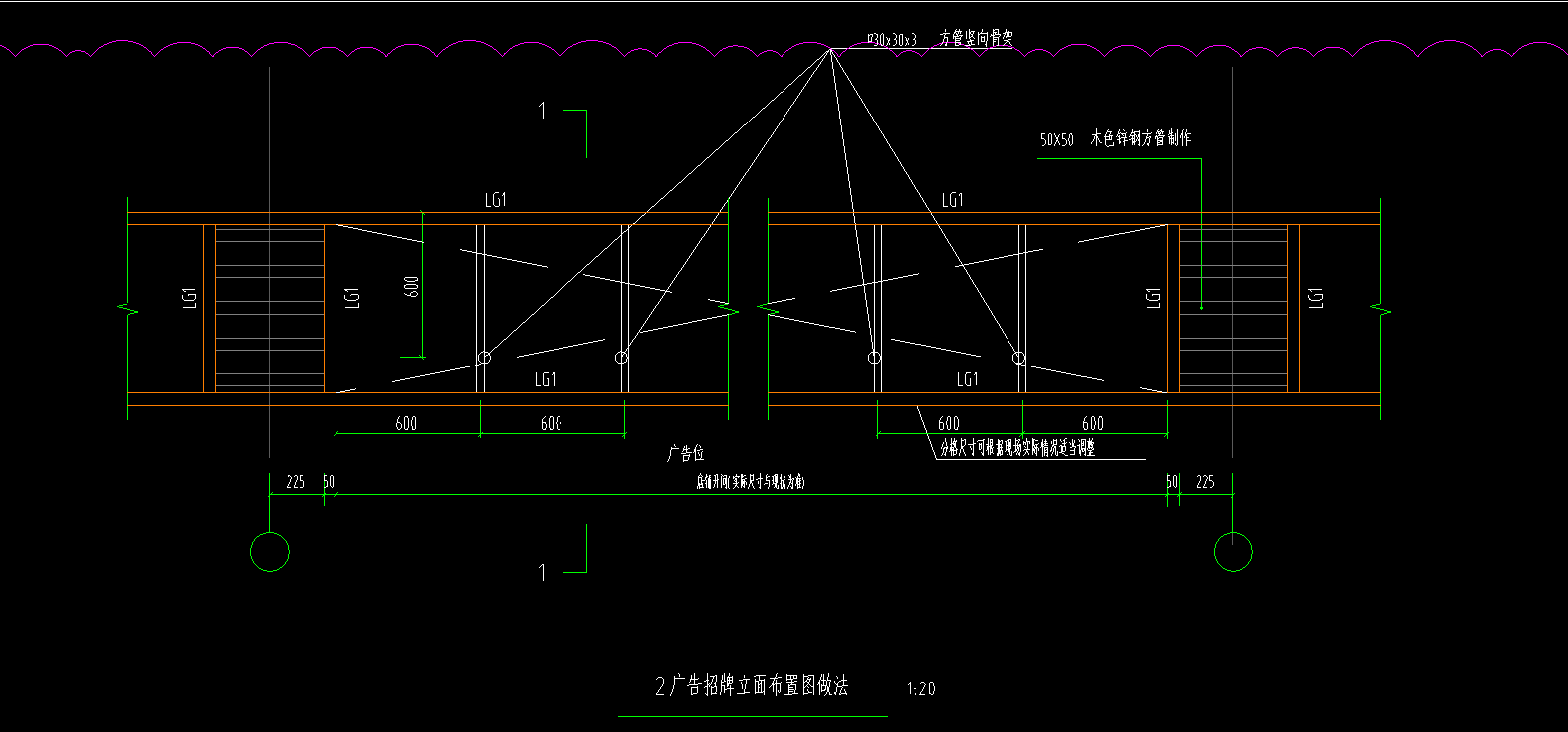Select the 'LG1' label above the right top rail
The image size is (1568, 732).
tap(953, 200)
